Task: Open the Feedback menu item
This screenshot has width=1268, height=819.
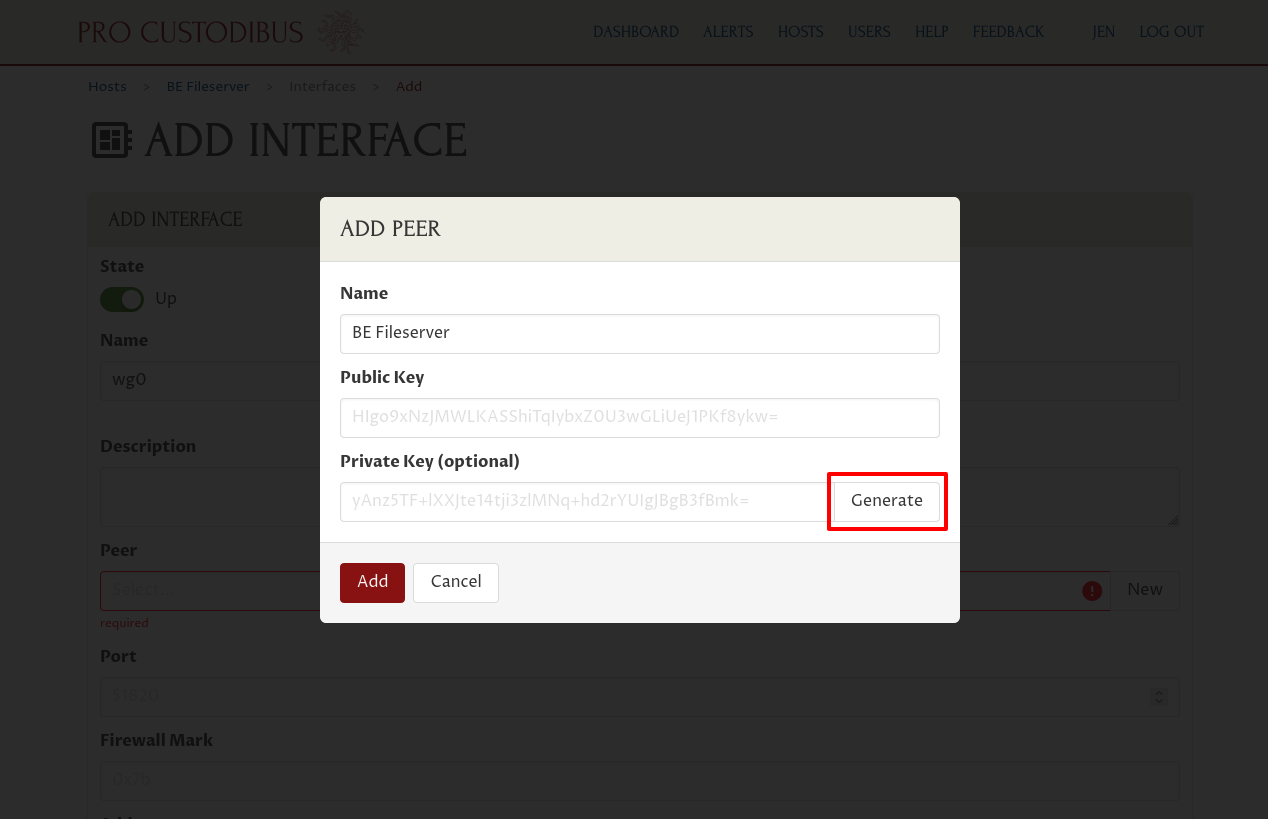Action: click(x=1008, y=32)
